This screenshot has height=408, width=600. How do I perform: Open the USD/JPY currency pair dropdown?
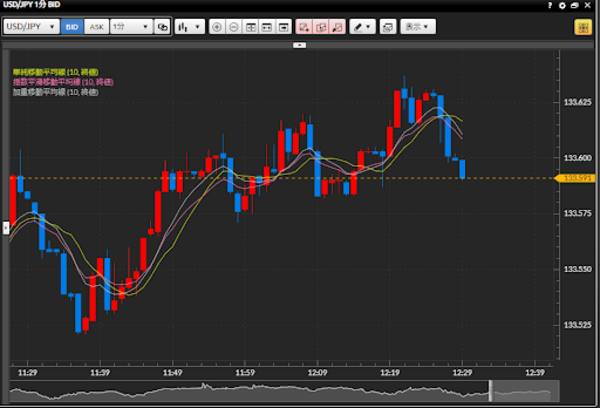pyautogui.click(x=31, y=27)
